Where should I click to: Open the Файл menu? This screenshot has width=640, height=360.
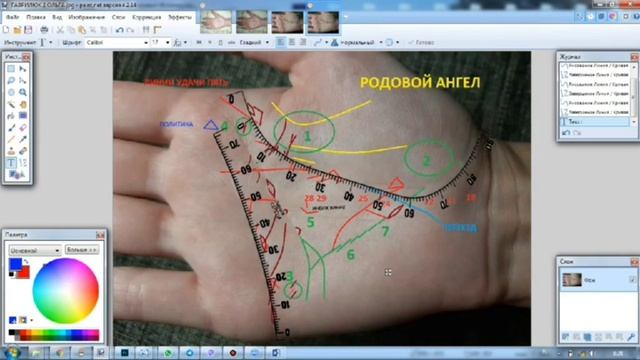pyautogui.click(x=13, y=17)
